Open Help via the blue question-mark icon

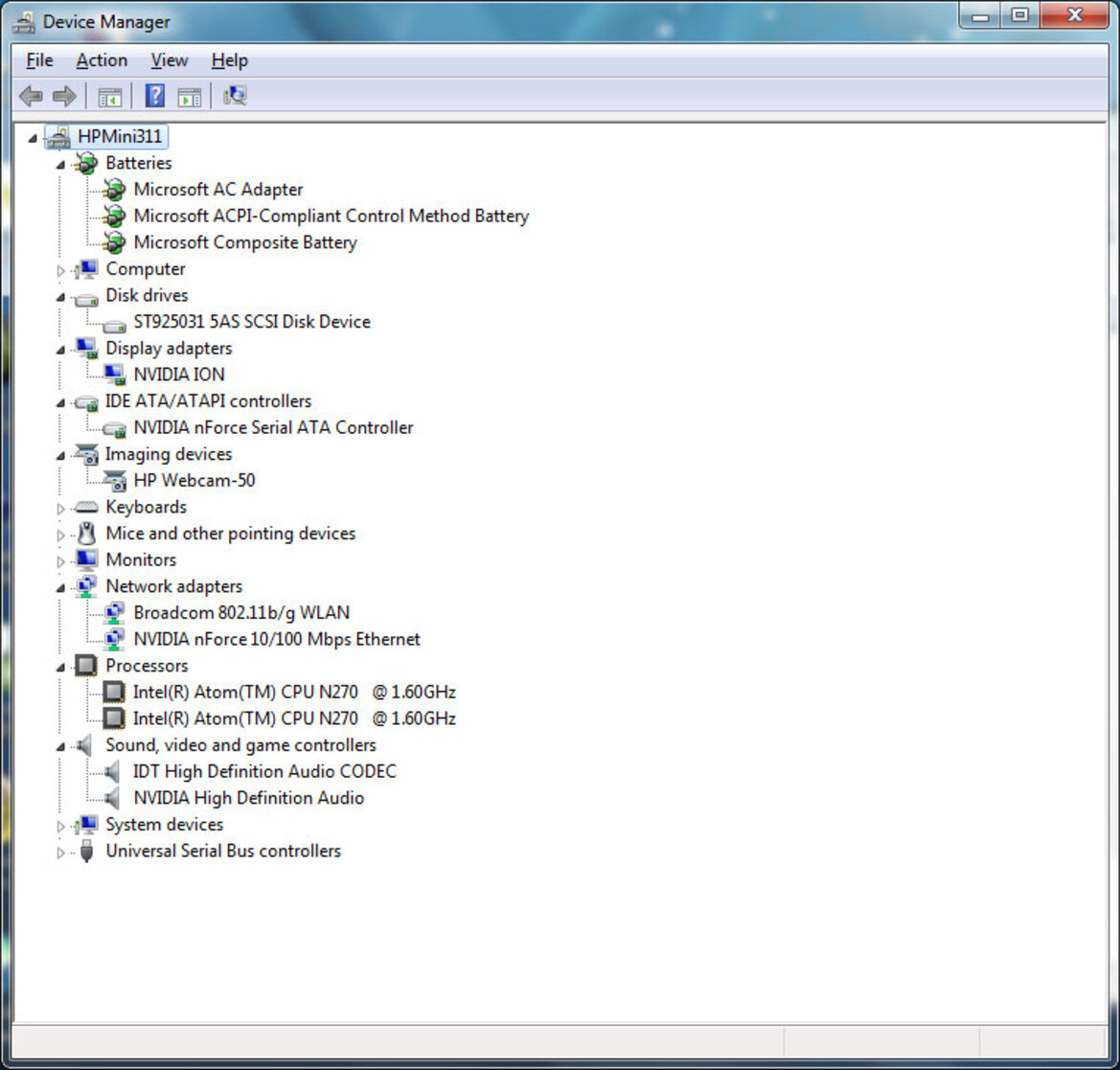pos(155,96)
